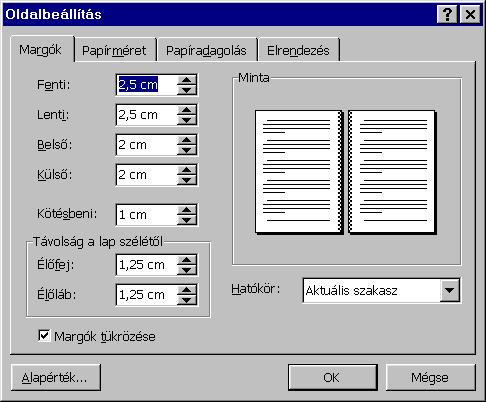The height and width of the screenshot is (402, 486).
Task: Open the Papíradagolás tab
Action: pos(207,50)
